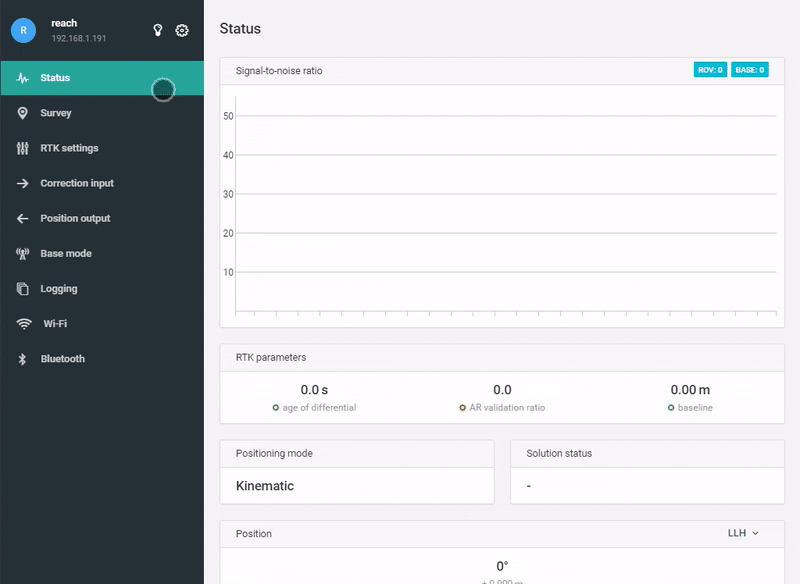Switch to Base mode page
Viewport: 800px width, 584px height.
click(102, 253)
